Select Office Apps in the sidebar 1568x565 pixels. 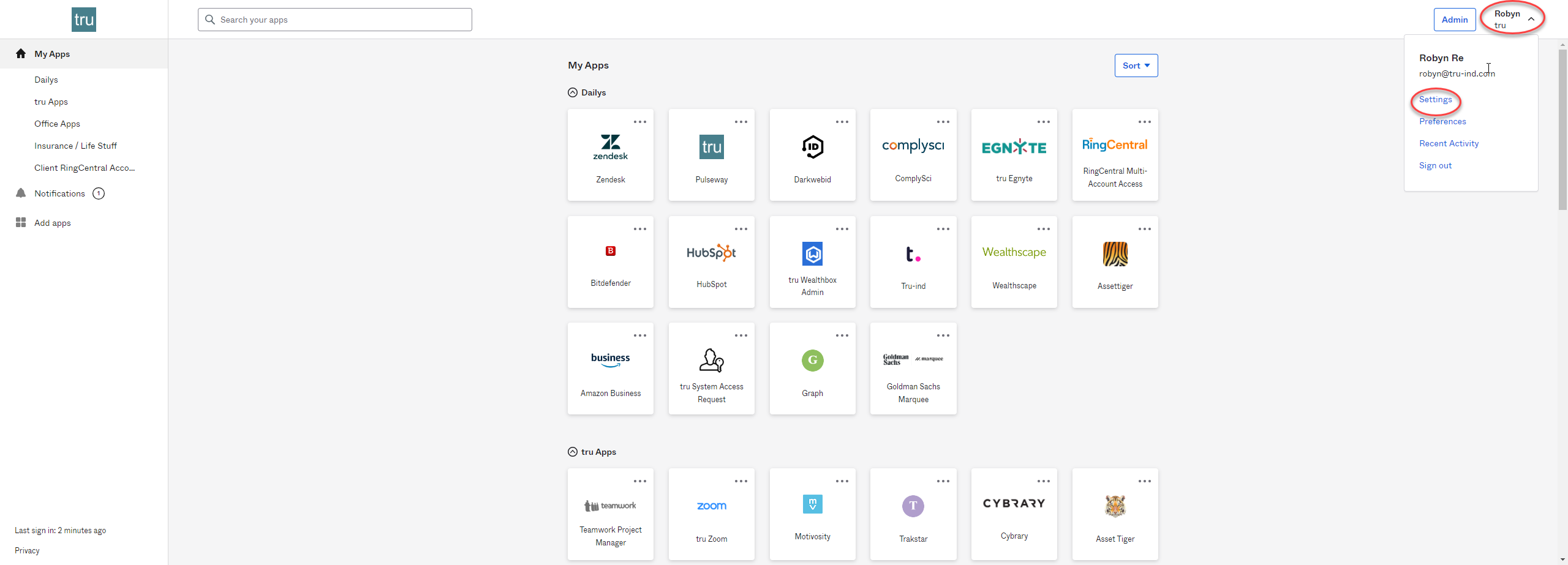click(57, 124)
